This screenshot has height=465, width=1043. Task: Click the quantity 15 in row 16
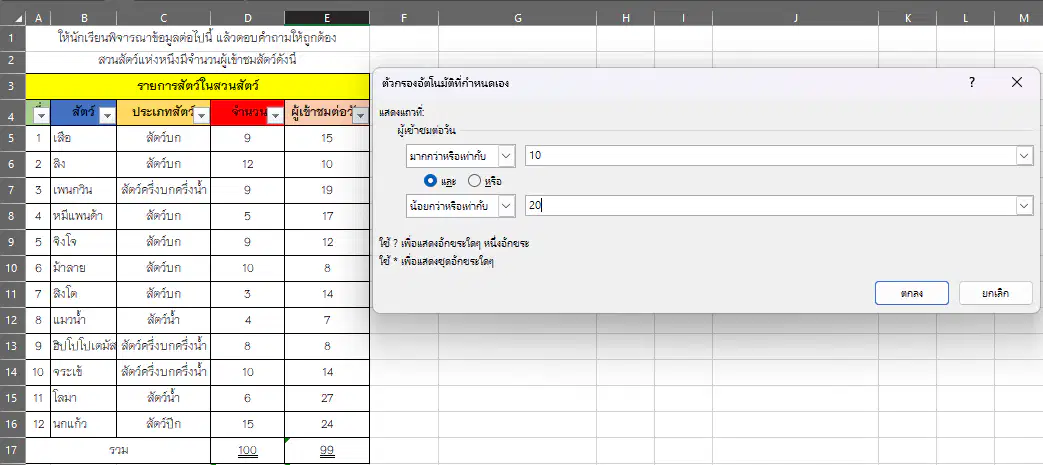coord(247,424)
